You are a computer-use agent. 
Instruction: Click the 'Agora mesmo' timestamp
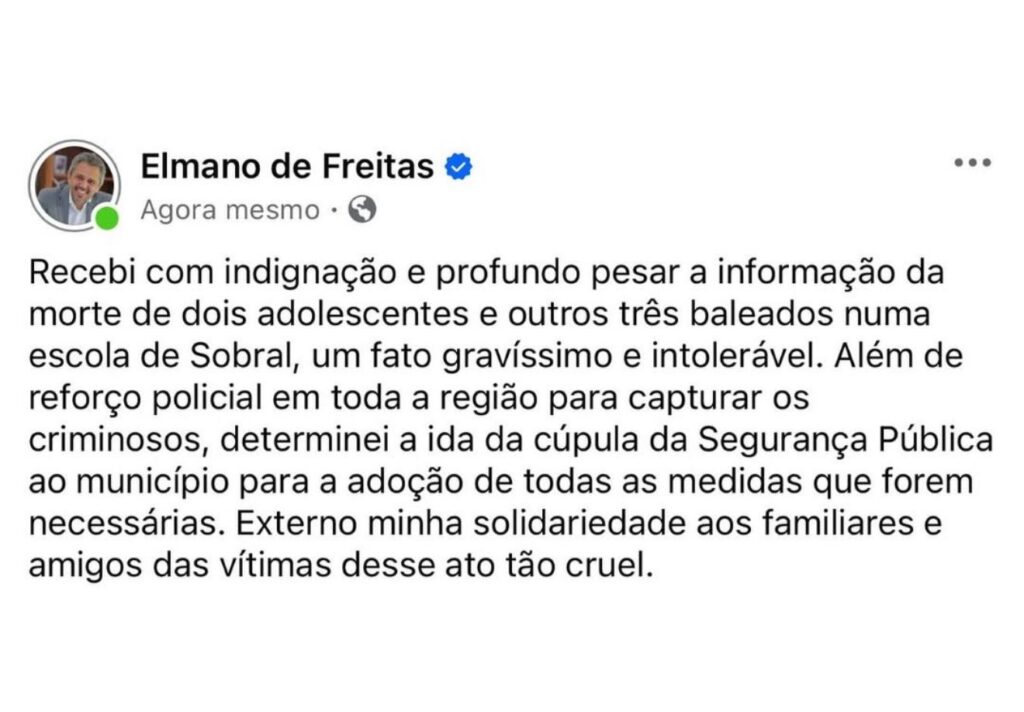[x=230, y=210]
